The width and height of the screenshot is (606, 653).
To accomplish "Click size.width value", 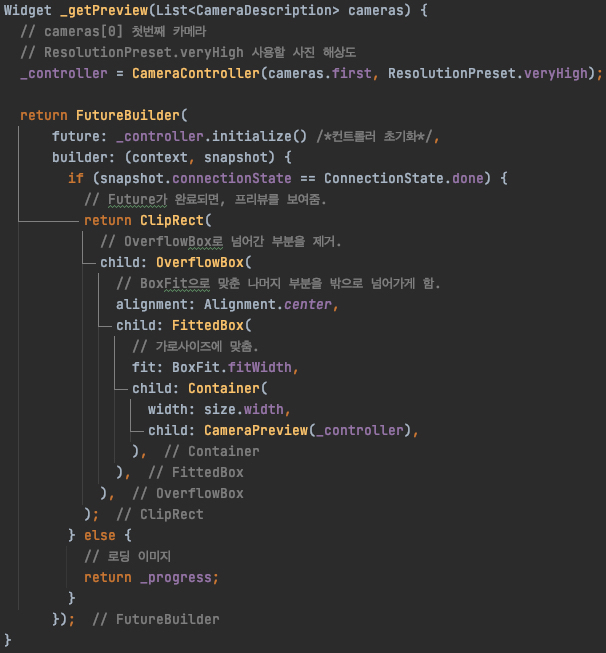I will [x=244, y=409].
